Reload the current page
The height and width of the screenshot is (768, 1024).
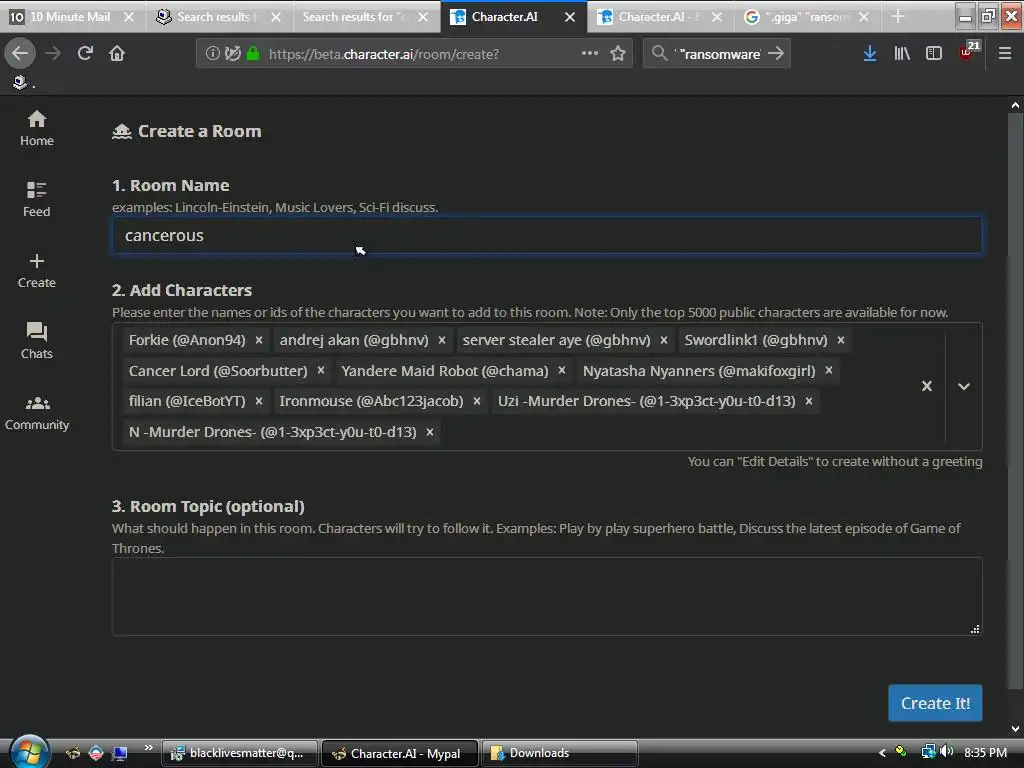[85, 54]
